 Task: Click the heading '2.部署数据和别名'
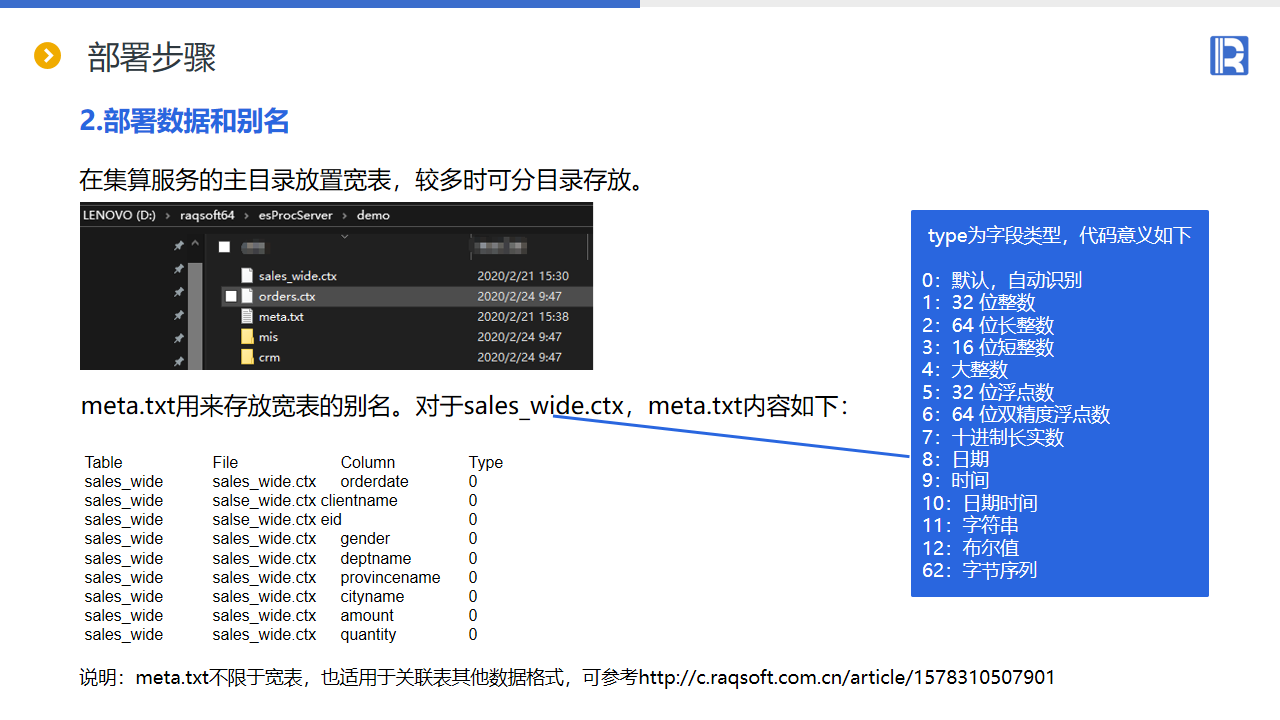(185, 121)
